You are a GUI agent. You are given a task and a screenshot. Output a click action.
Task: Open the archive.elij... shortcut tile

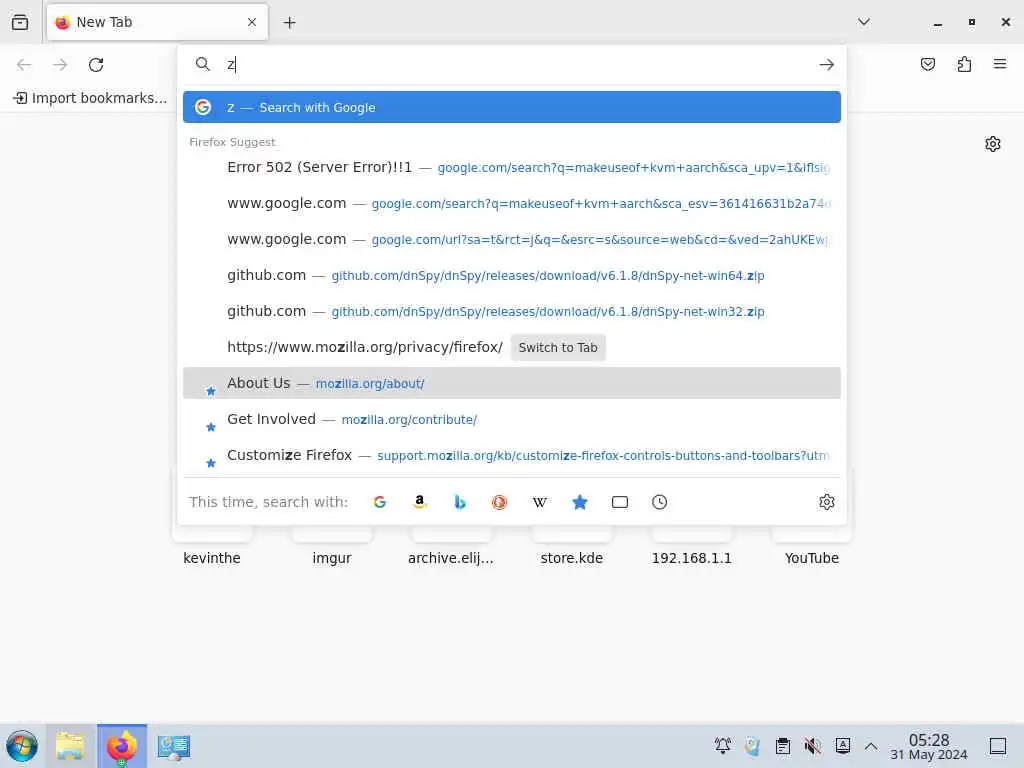[x=451, y=547]
